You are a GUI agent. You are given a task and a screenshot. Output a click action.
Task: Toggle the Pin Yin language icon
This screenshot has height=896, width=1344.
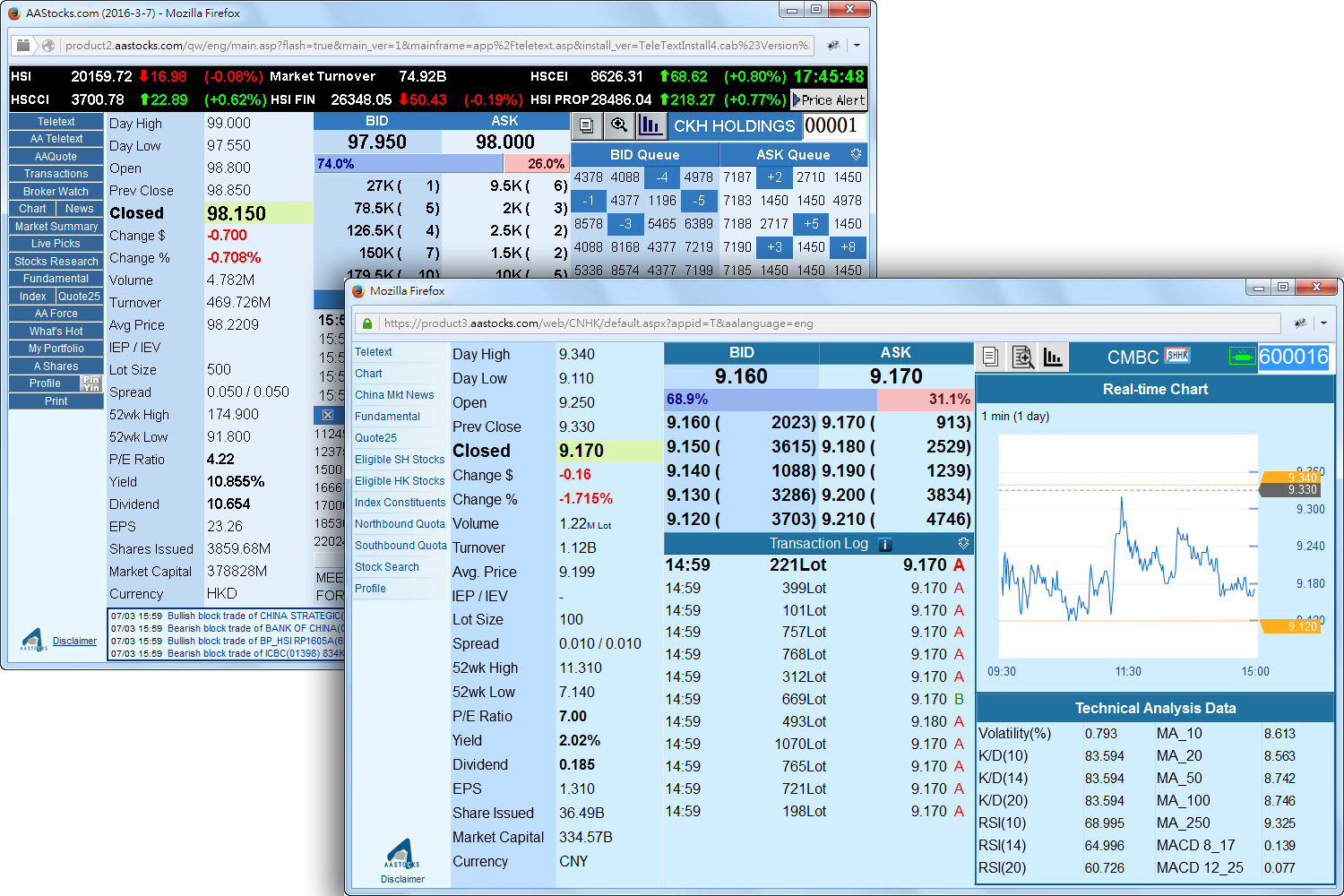click(91, 383)
